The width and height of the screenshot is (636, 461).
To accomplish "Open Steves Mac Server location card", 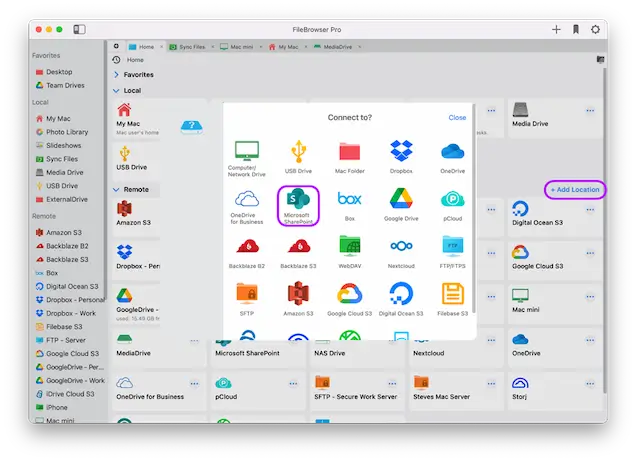I will click(x=456, y=389).
